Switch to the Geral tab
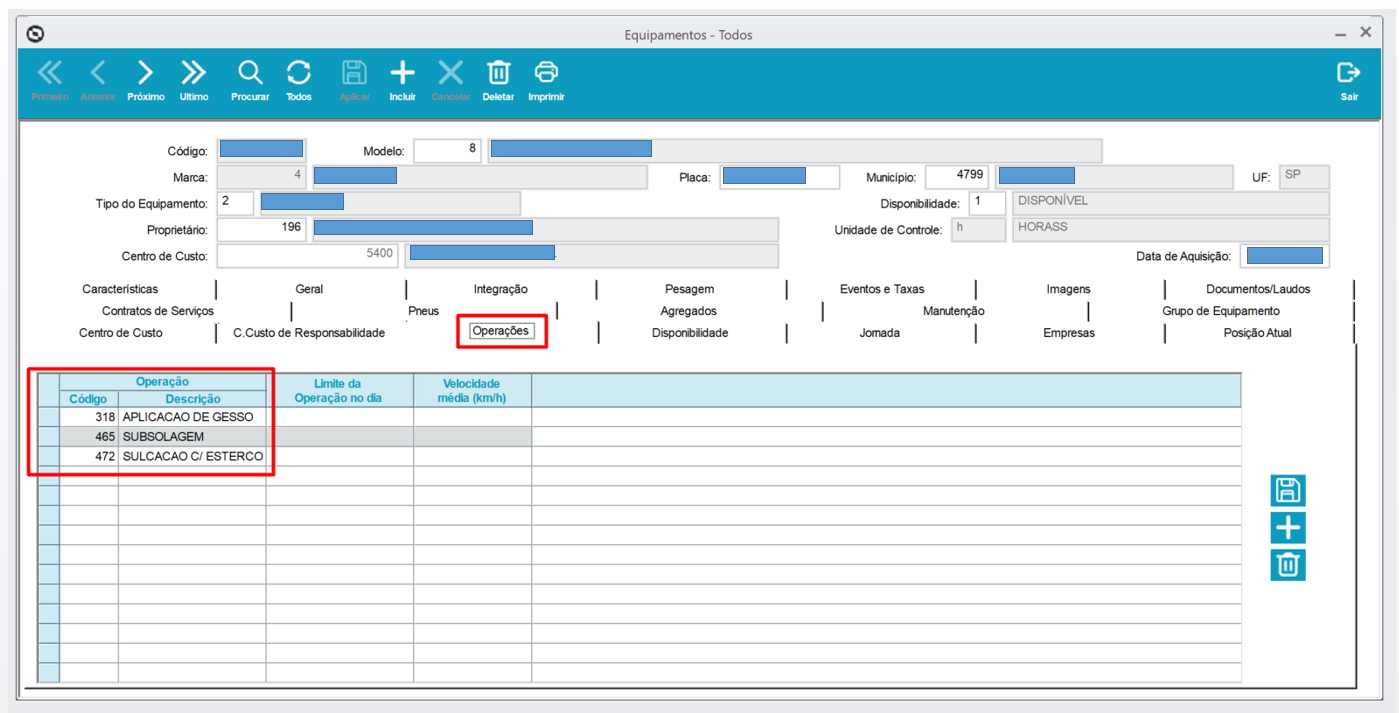Viewport: 1399px width, 713px height. 309,289
